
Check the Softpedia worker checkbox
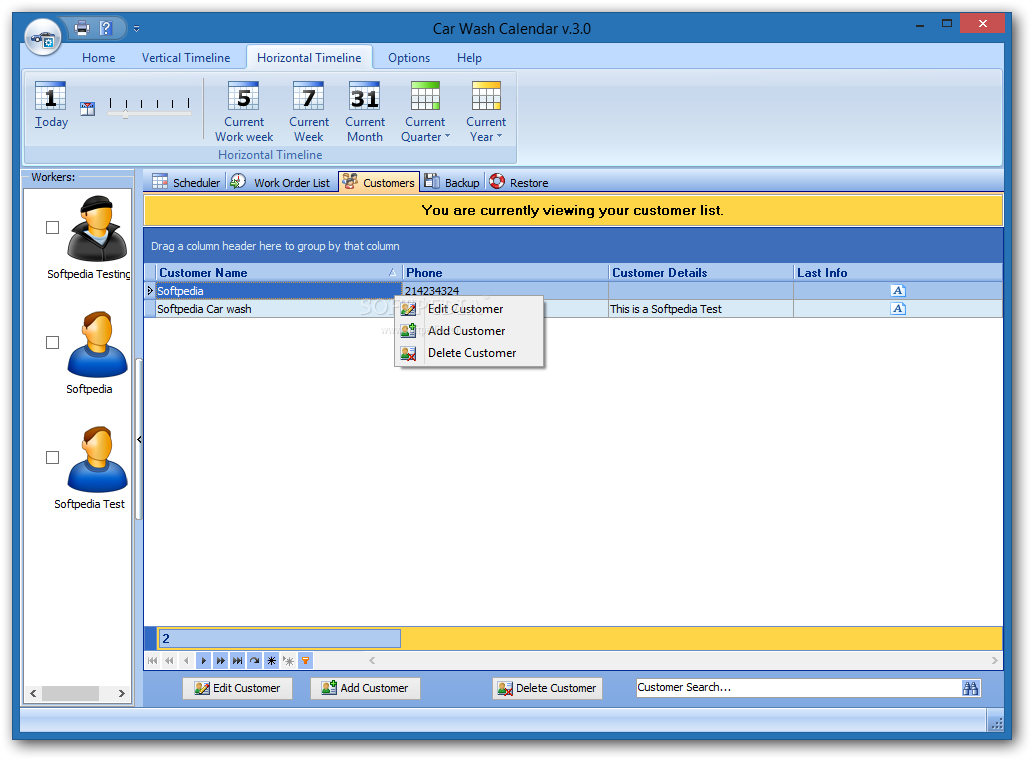[53, 343]
